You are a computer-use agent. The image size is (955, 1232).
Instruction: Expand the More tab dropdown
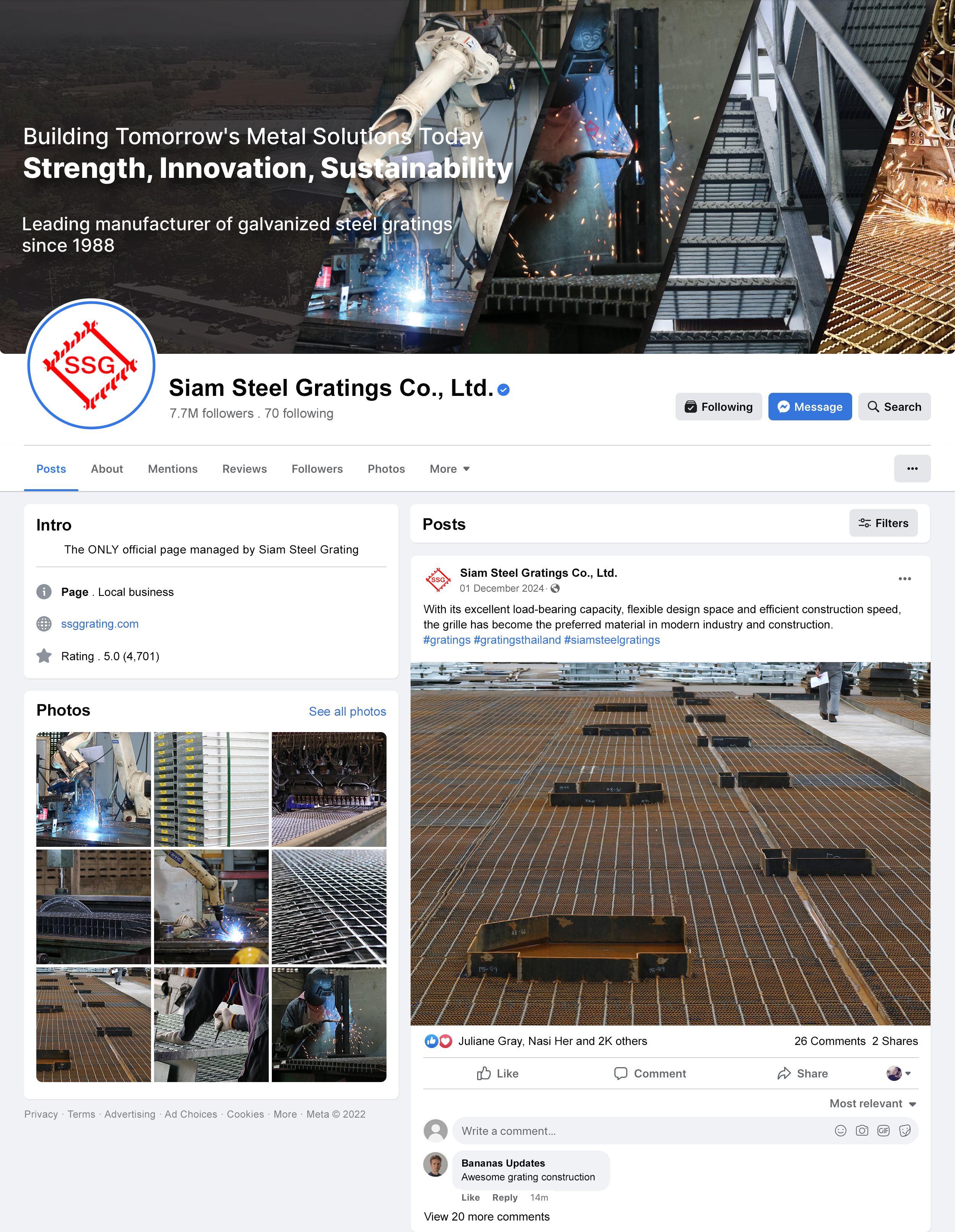point(449,469)
